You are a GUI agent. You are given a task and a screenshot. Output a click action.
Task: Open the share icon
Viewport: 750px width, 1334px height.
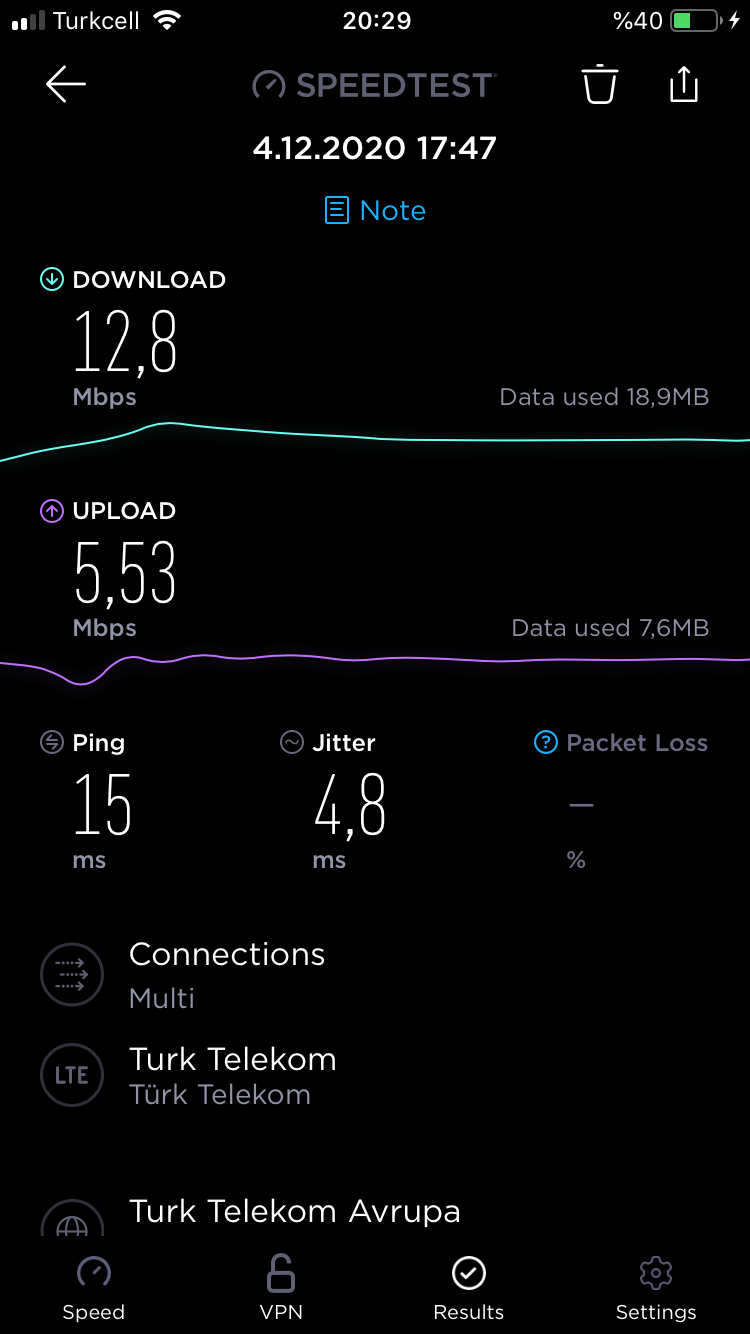point(683,84)
